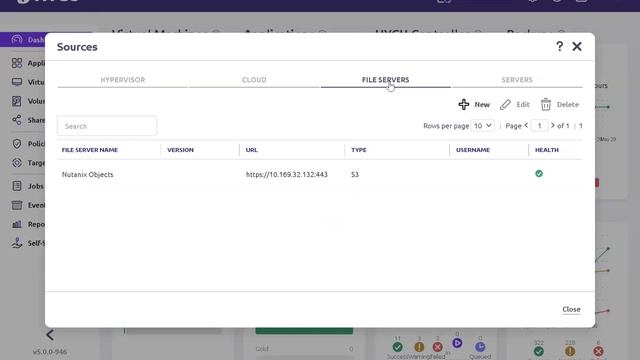Viewport: 640px width, 360px height.
Task: Open Self-Service sidebar icon
Action: click(x=17, y=243)
